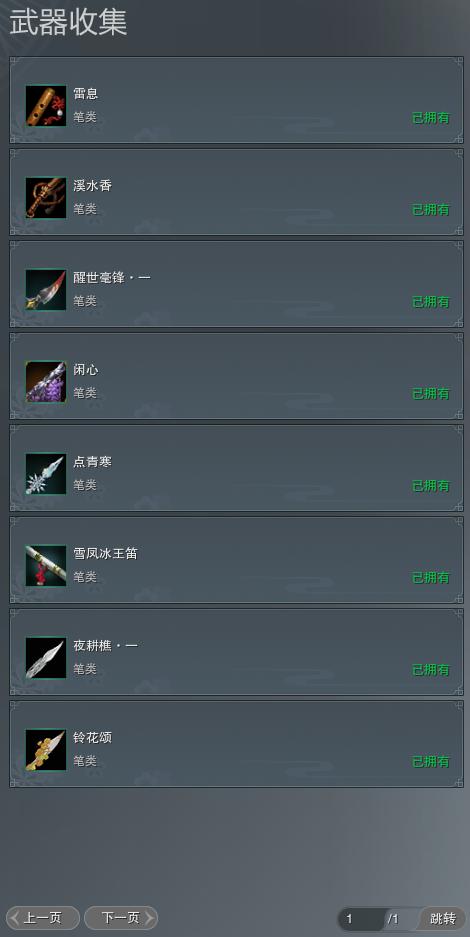Screen dimensions: 470x937
Task: Select the 点青寒 icy weapon icon
Action: (x=46, y=474)
